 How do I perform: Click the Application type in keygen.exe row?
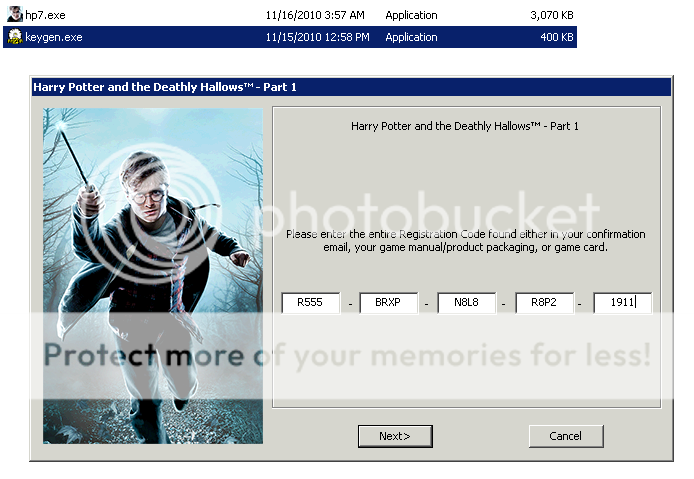point(411,37)
